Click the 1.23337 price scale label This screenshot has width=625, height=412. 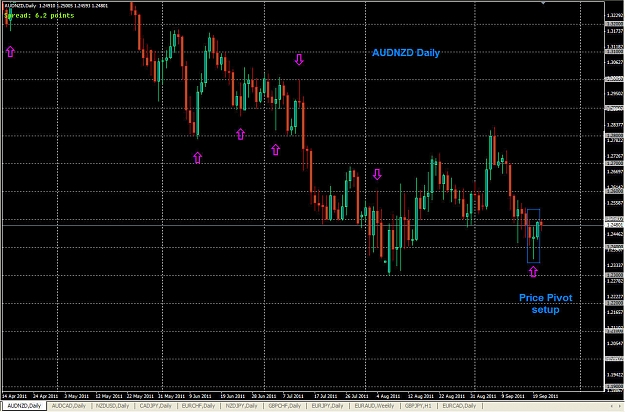615,265
